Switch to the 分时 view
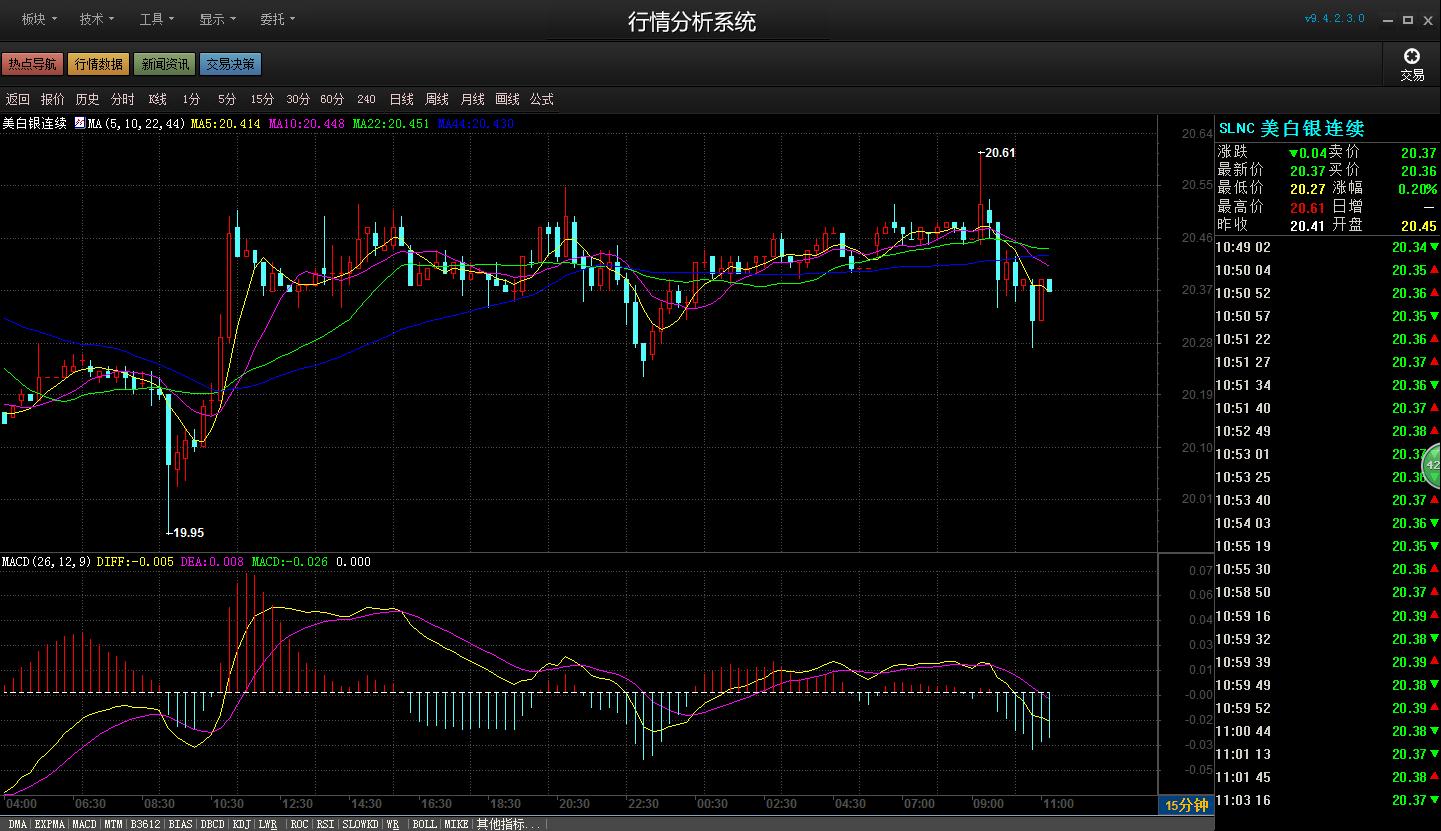 (x=122, y=99)
